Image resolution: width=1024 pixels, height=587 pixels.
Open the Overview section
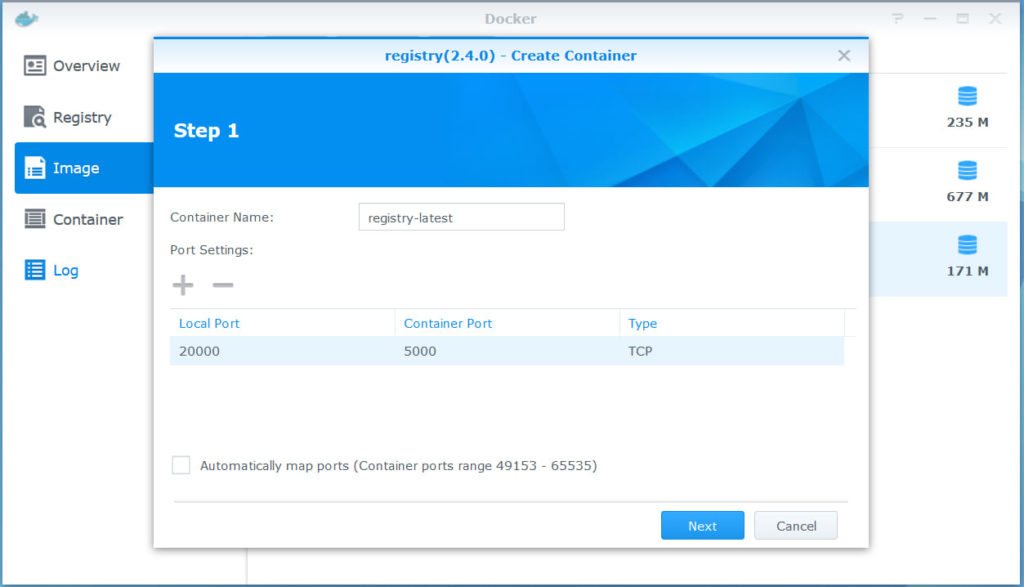tap(84, 66)
